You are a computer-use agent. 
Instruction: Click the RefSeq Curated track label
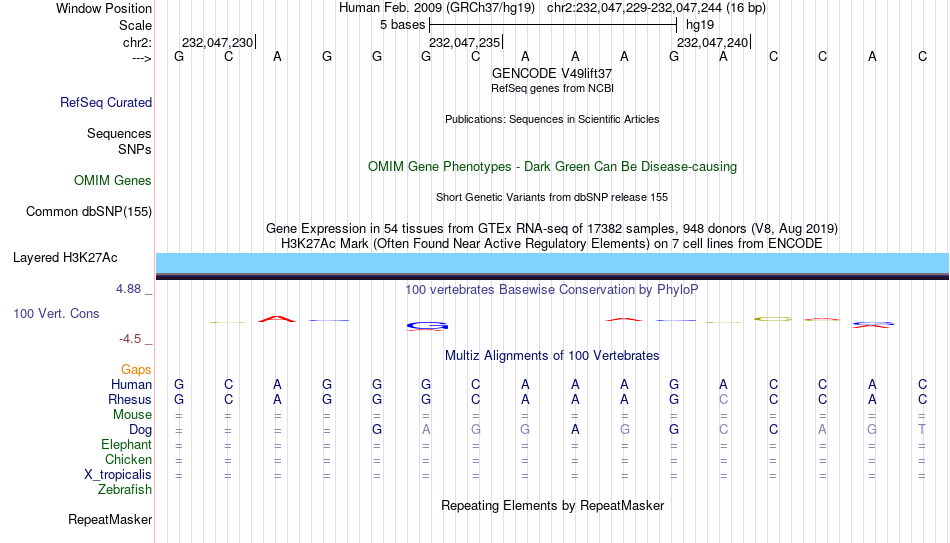tap(106, 102)
